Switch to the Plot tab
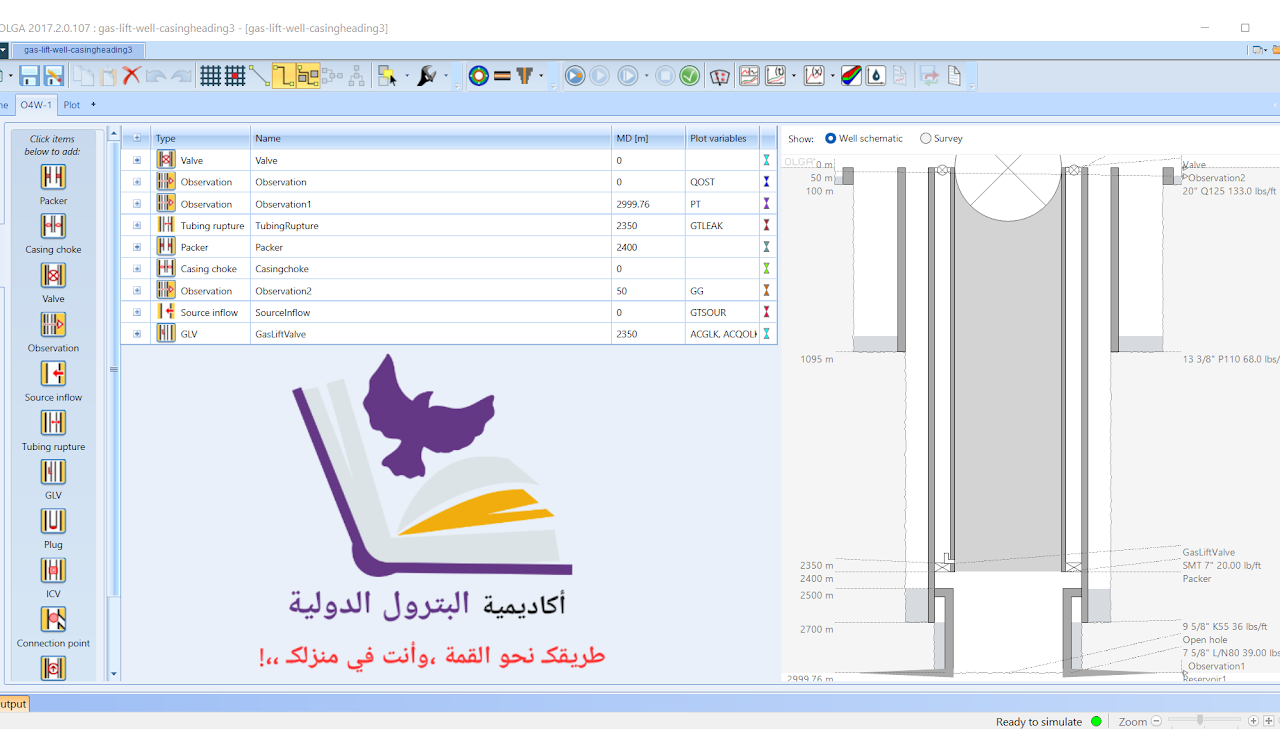The image size is (1280, 750). coord(72,104)
